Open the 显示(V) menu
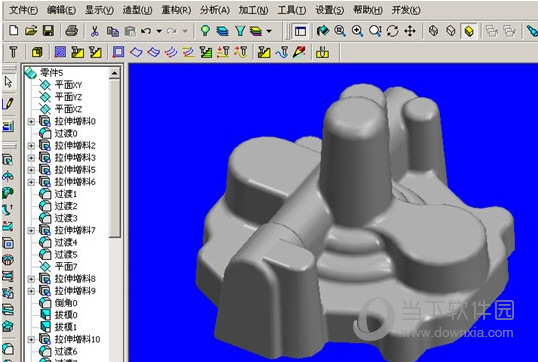 click(x=100, y=10)
